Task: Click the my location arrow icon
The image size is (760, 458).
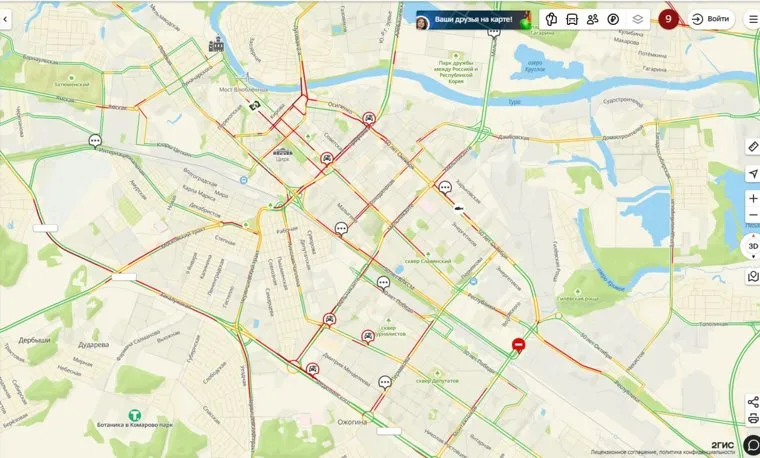Action: click(x=753, y=174)
